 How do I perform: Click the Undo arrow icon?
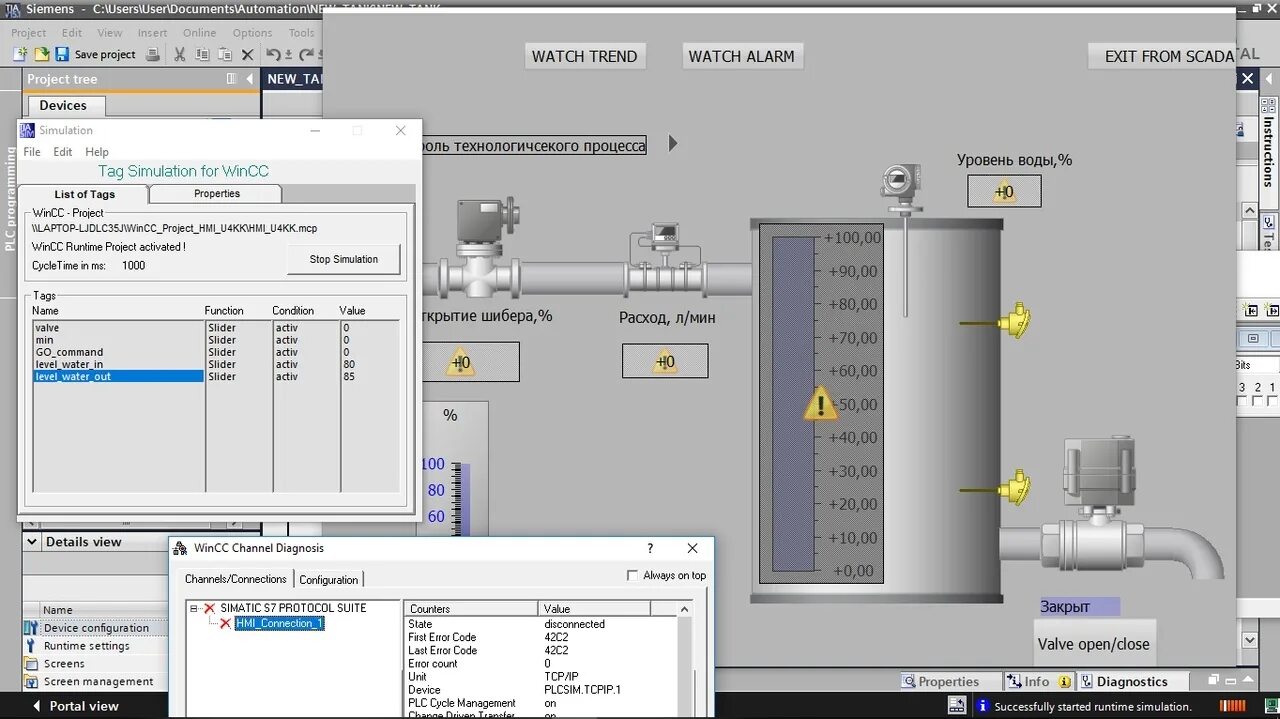point(272,54)
